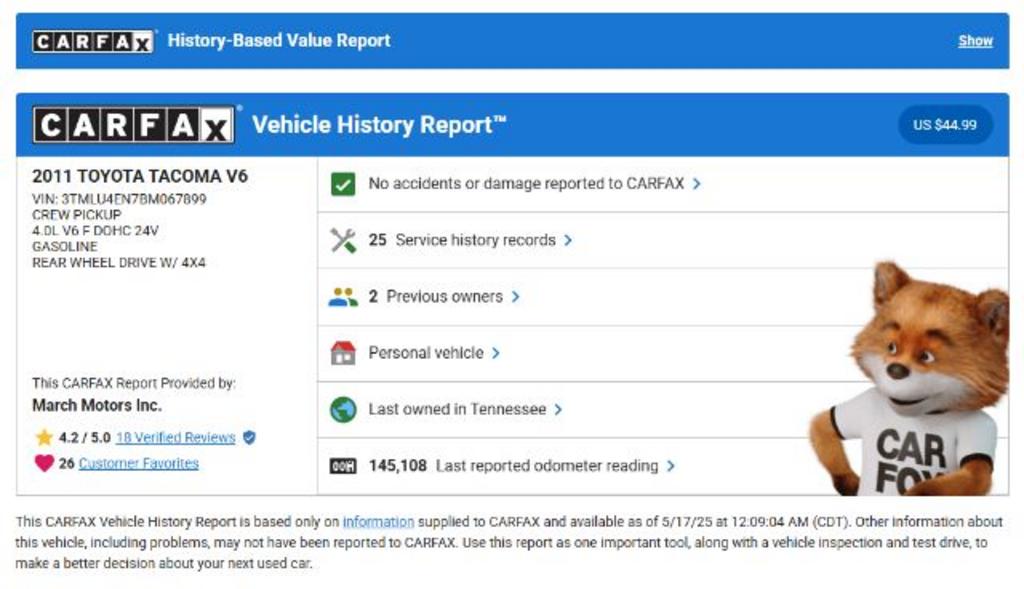Click the globe last-owned location icon
1024x589 pixels.
[x=343, y=409]
